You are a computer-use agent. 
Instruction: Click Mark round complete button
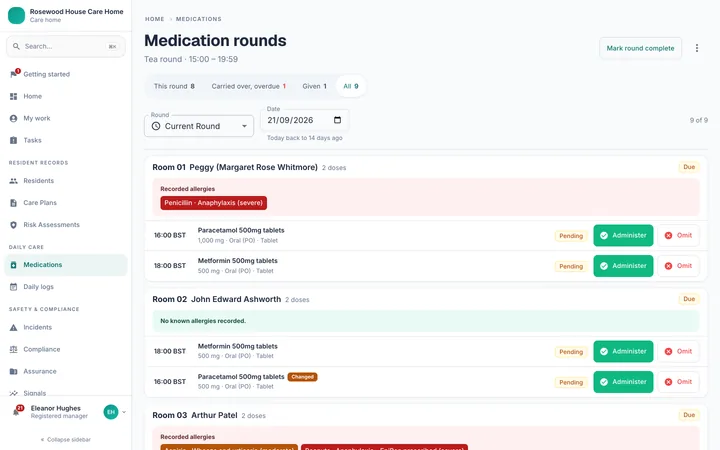[640, 48]
